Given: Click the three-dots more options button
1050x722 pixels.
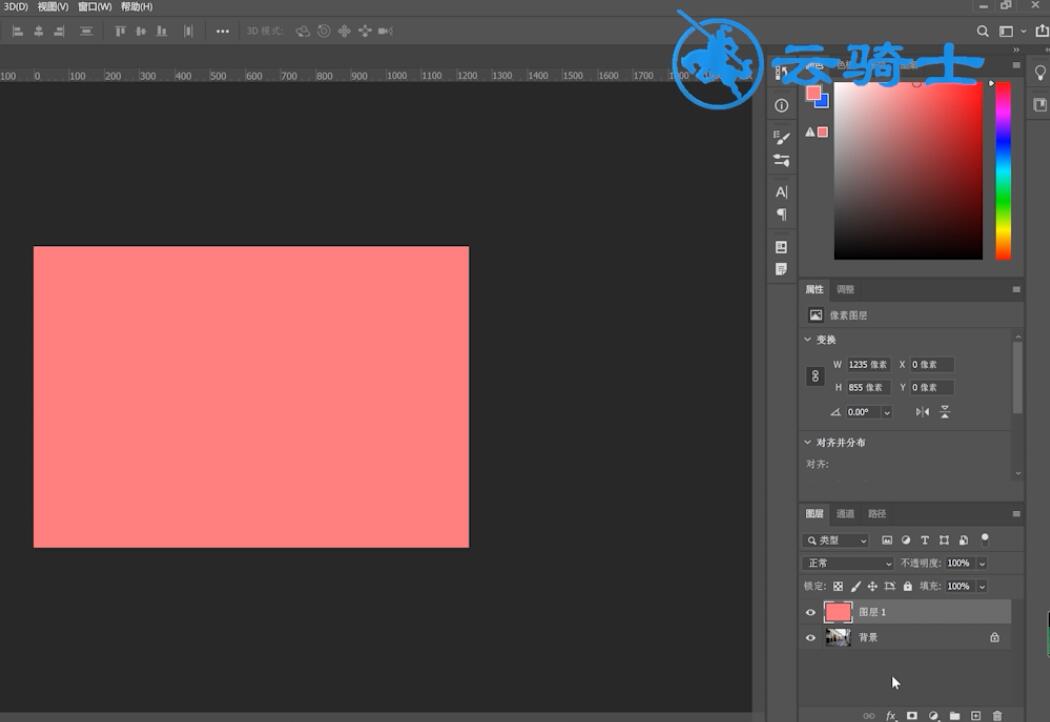Looking at the screenshot, I should coord(222,31).
